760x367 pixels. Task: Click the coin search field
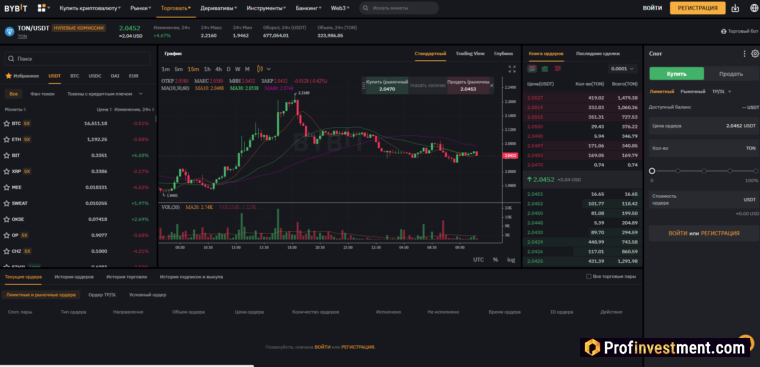pyautogui.click(x=78, y=59)
